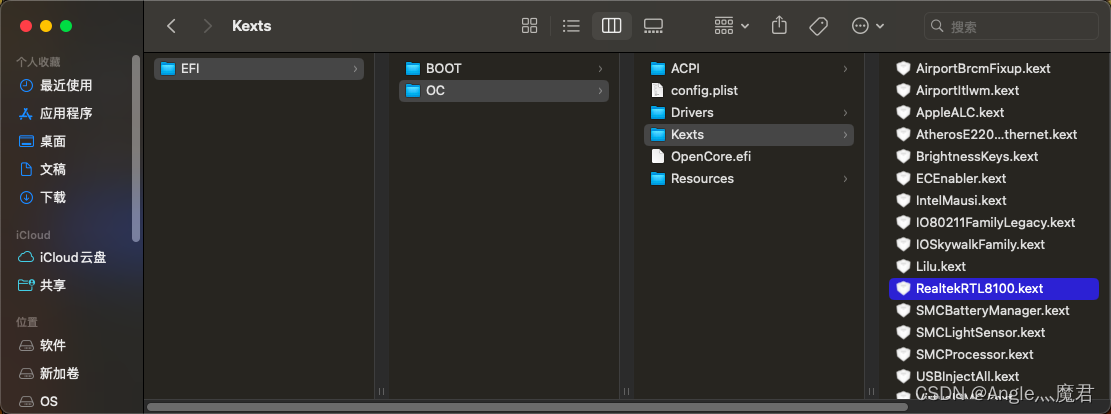Viewport: 1111px width, 414px height.
Task: Expand the Resources folder chevron
Action: pyautogui.click(x=845, y=179)
